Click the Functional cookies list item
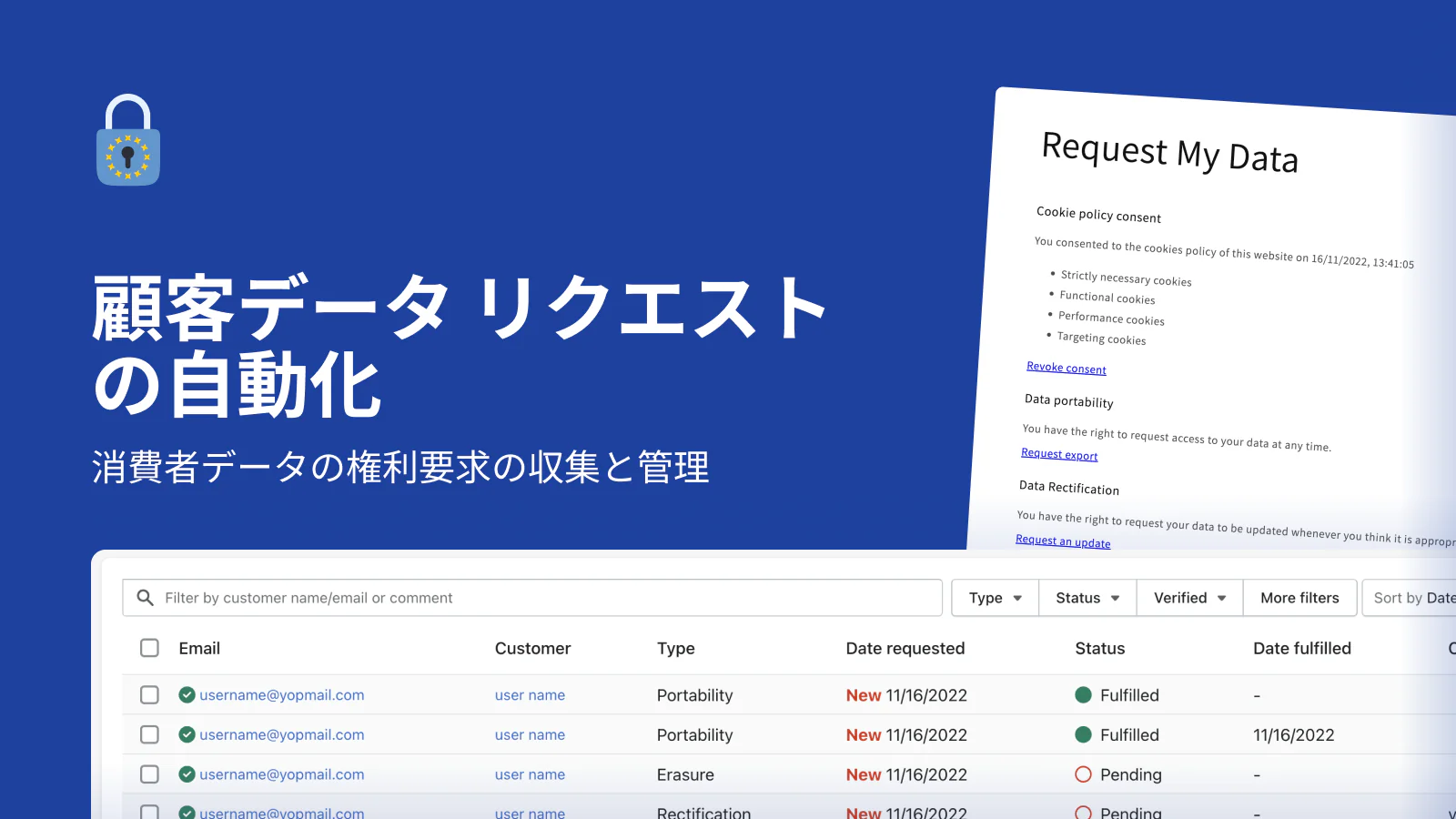This screenshot has width=1456, height=819. (1107, 298)
